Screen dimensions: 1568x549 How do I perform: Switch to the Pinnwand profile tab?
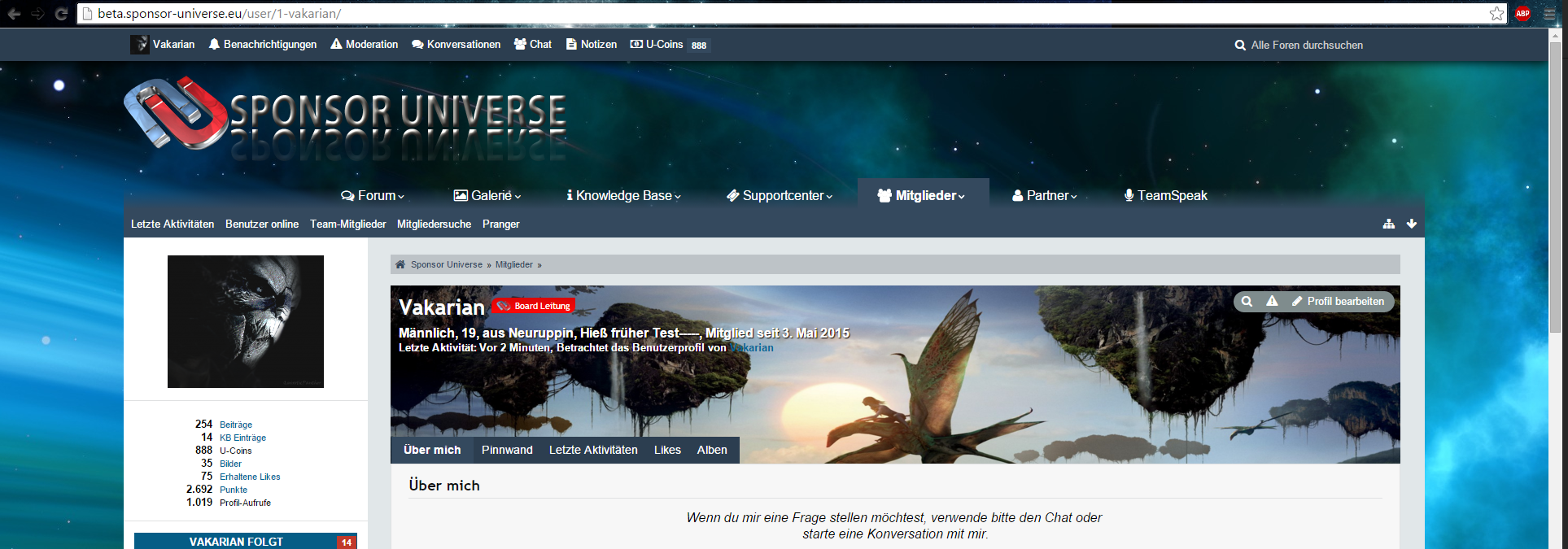pyautogui.click(x=507, y=450)
